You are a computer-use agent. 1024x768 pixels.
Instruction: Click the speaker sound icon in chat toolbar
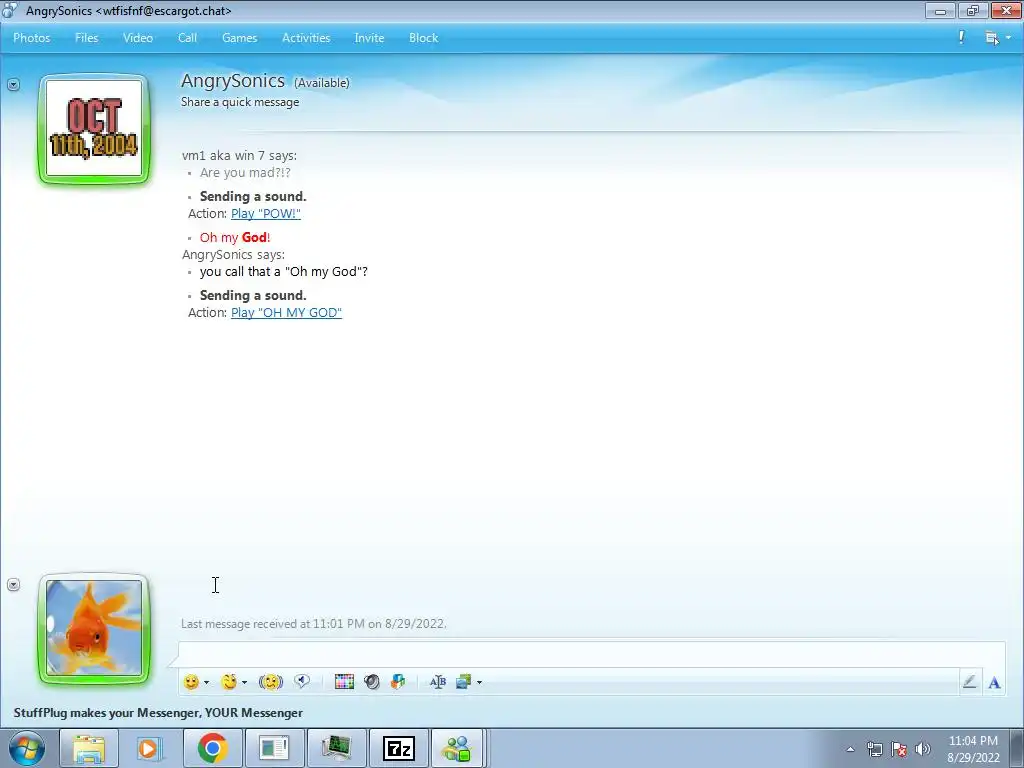point(372,682)
